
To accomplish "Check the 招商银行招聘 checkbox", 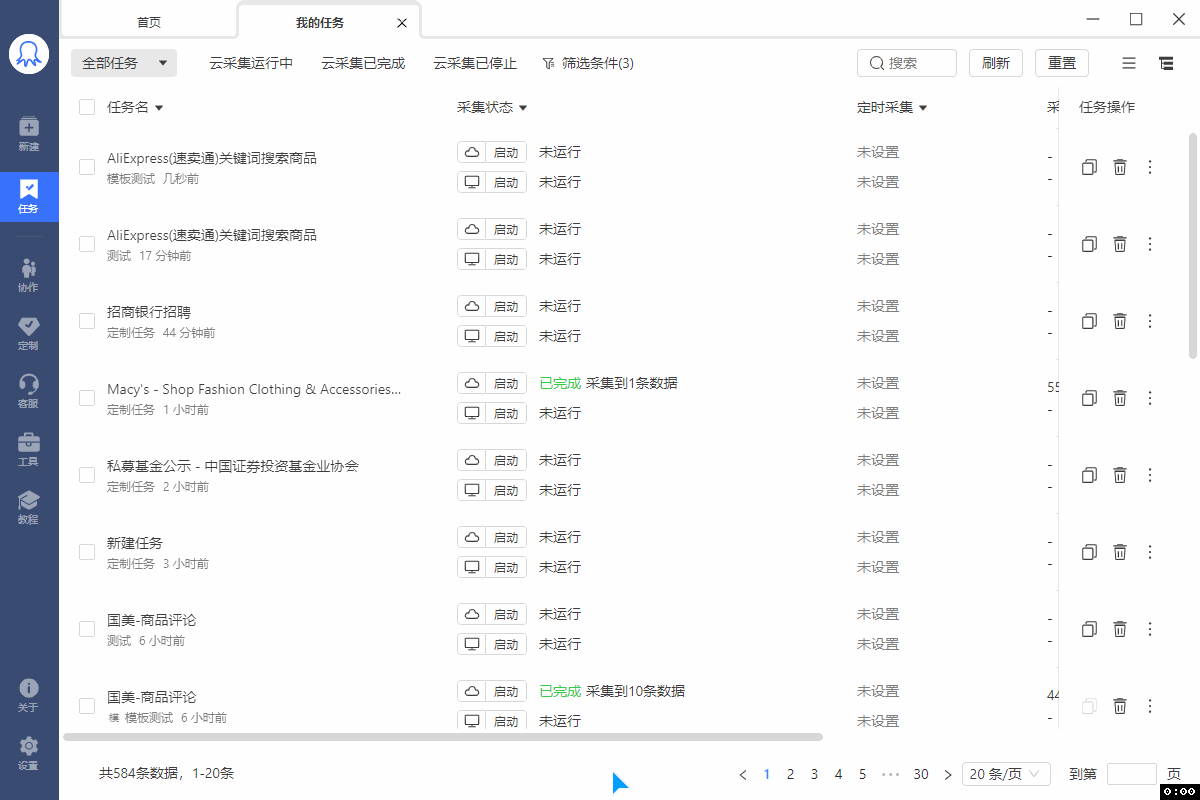I will pos(87,321).
